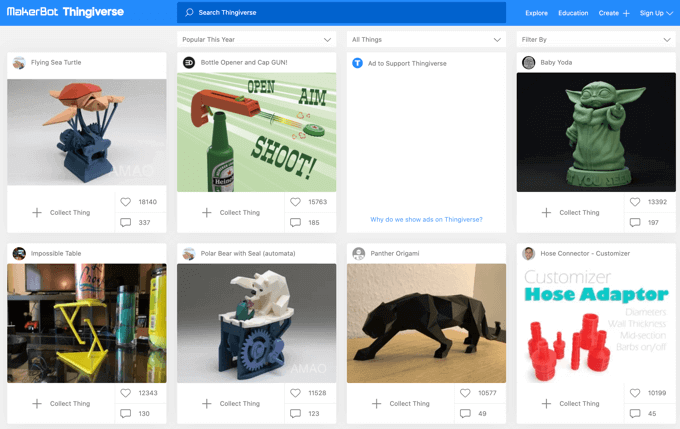Open Bottle Opener author avatar
This screenshot has height=429, width=680.
pyautogui.click(x=189, y=63)
